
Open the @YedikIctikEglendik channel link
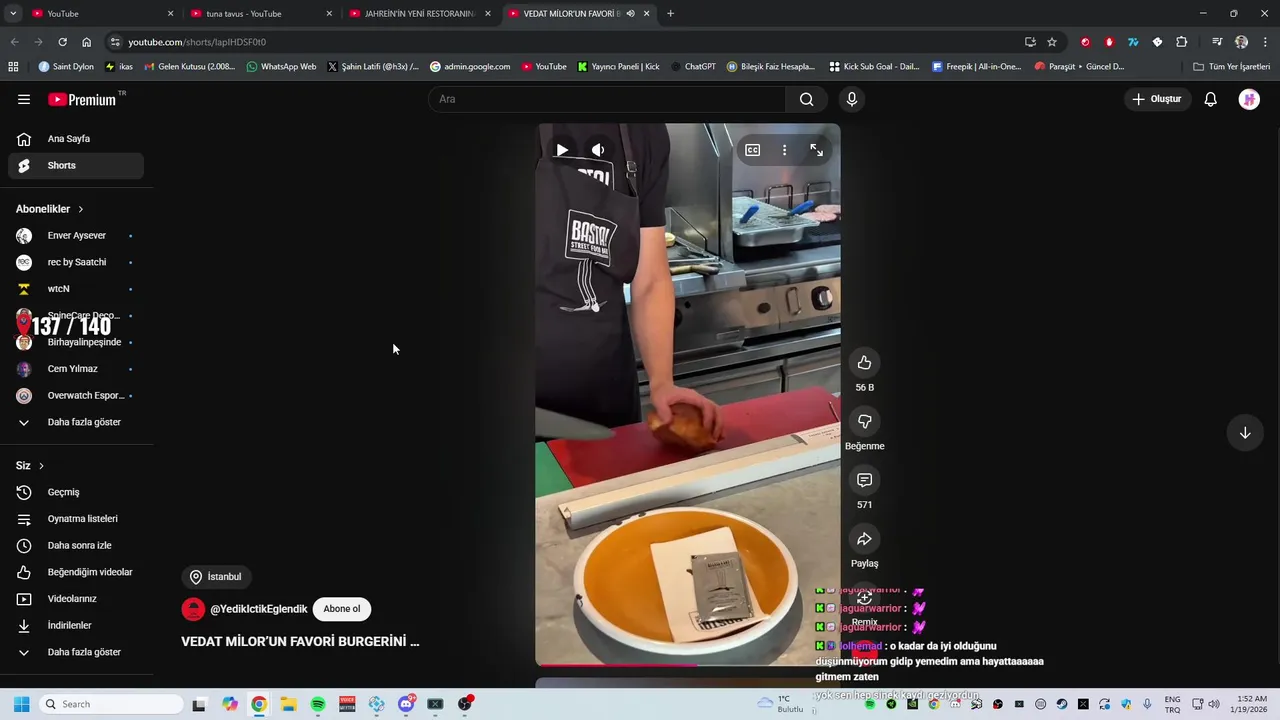[258, 609]
